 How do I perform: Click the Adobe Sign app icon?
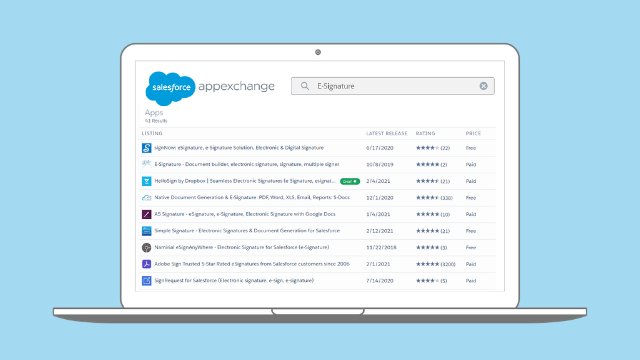point(147,264)
